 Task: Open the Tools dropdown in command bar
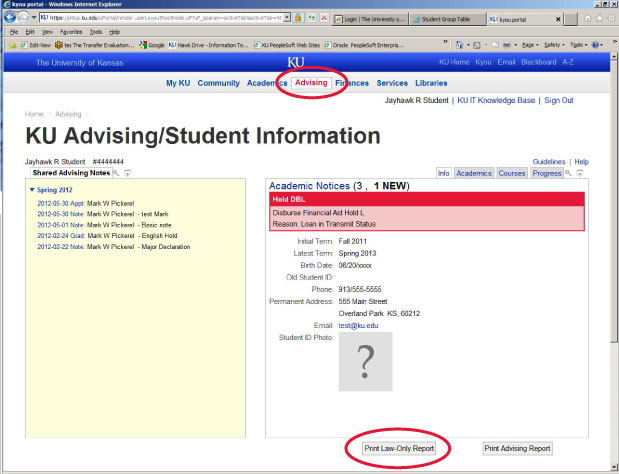tap(579, 45)
